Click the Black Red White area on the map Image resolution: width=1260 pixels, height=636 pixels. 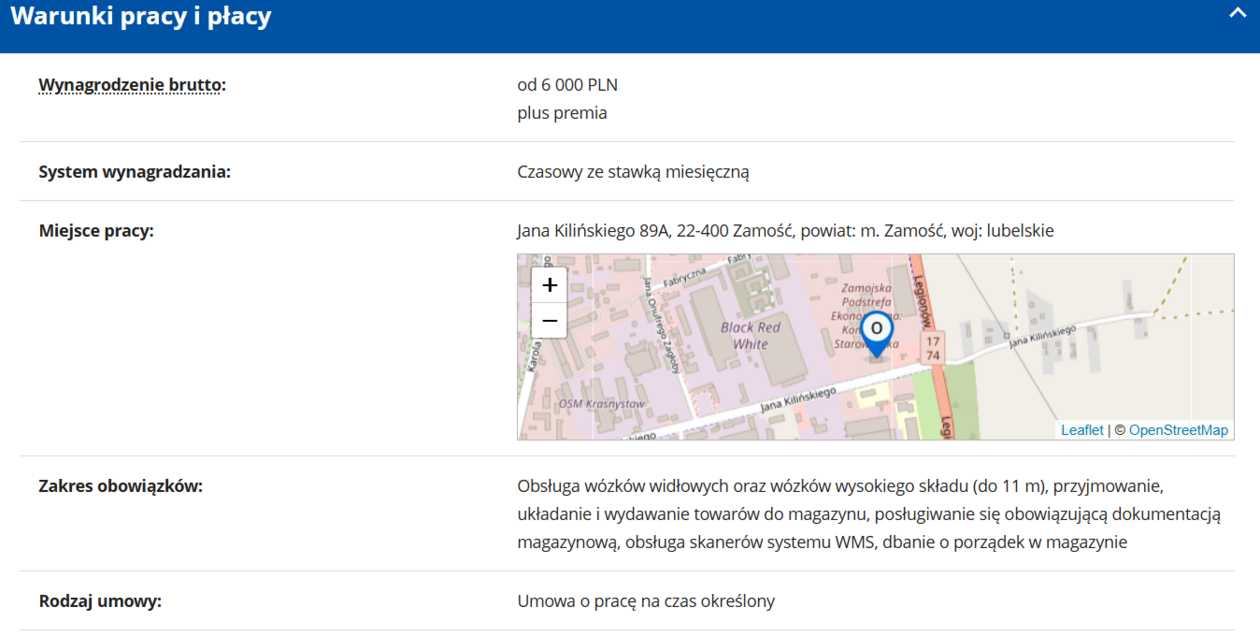point(750,333)
